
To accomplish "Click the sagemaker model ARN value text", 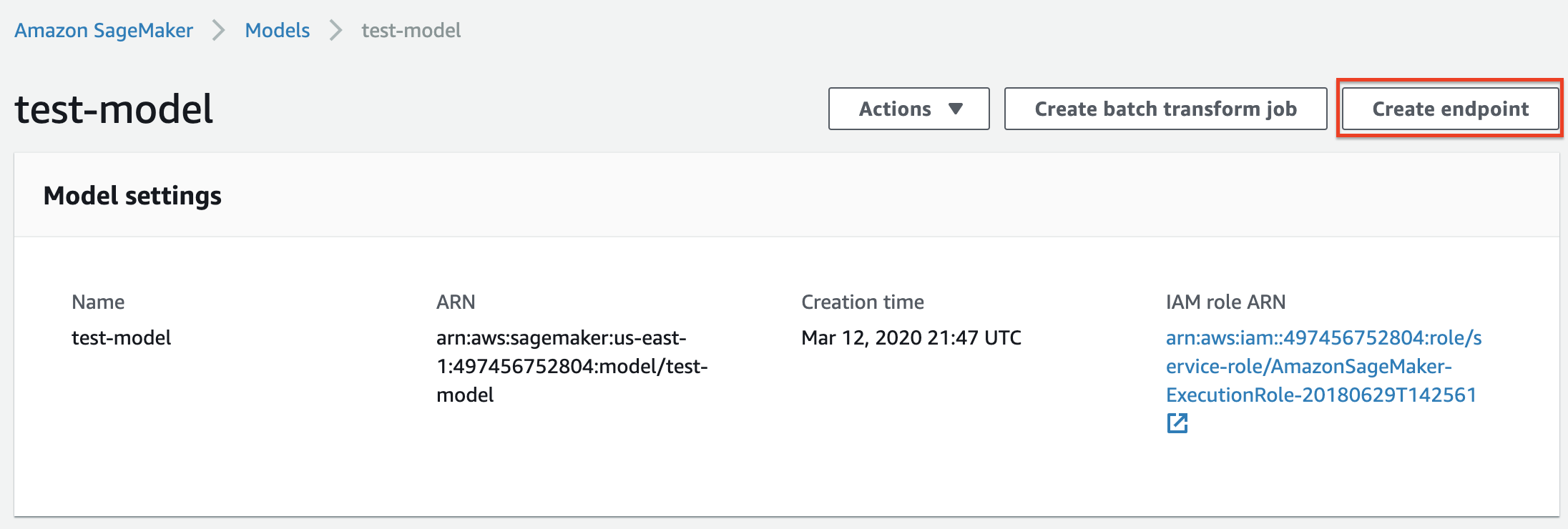I will [x=571, y=366].
